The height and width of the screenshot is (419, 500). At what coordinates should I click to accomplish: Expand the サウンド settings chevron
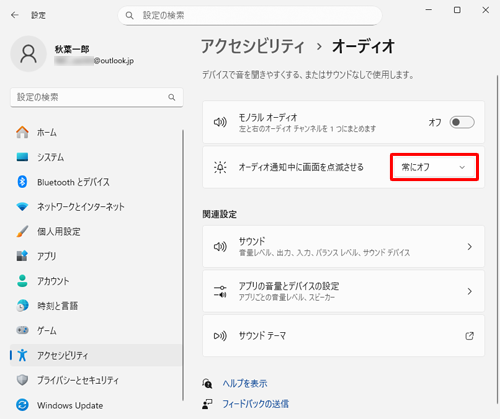(x=470, y=247)
